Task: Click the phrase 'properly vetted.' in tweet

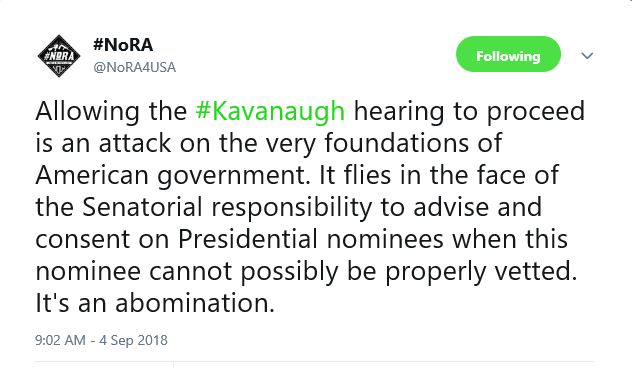Action: [481, 272]
